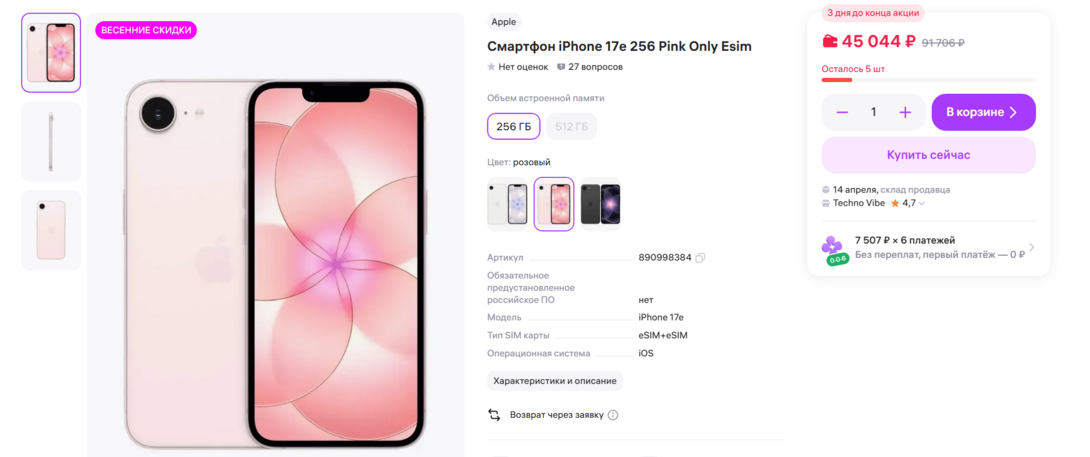Open "Характеристики и описание" section

[555, 381]
